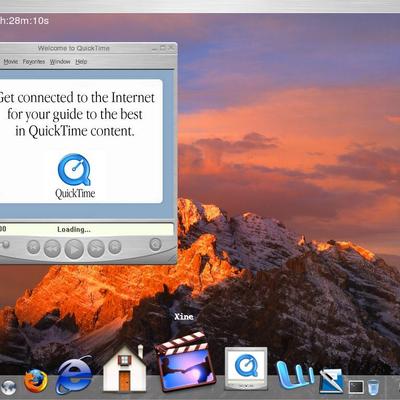Open the Movie menu

point(11,62)
